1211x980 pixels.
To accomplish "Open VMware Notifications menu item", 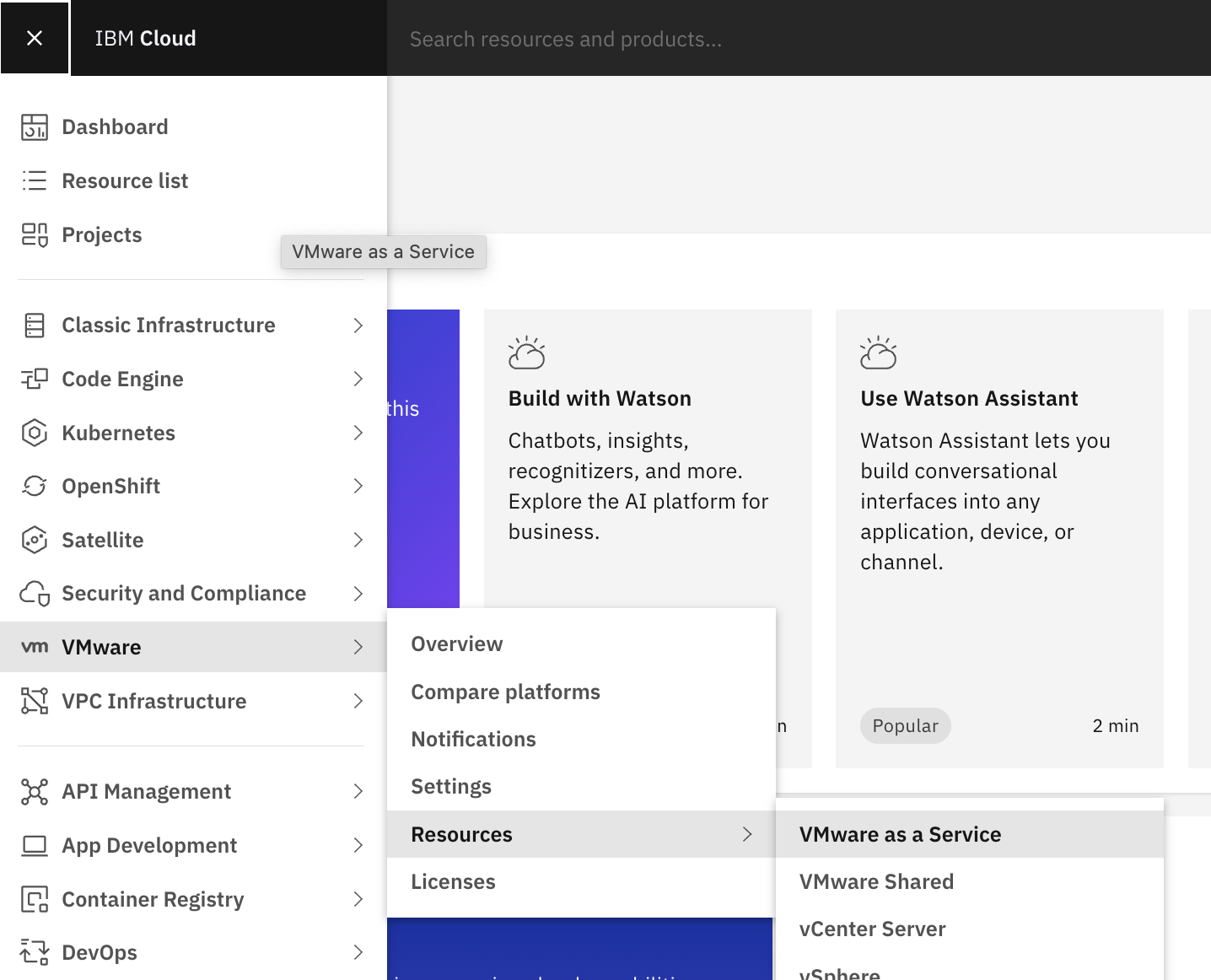I will point(581,739).
